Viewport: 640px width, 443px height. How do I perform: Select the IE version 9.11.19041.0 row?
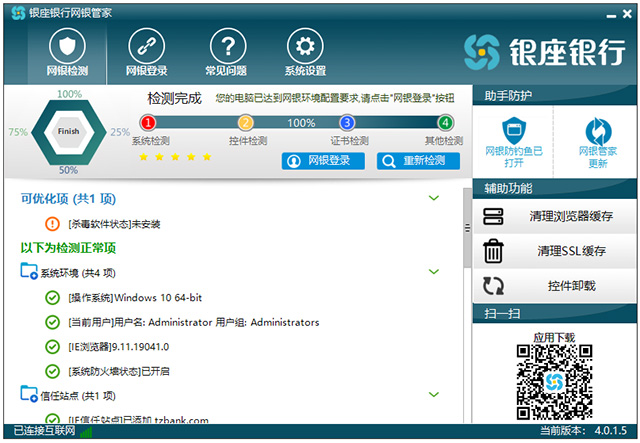[118, 347]
